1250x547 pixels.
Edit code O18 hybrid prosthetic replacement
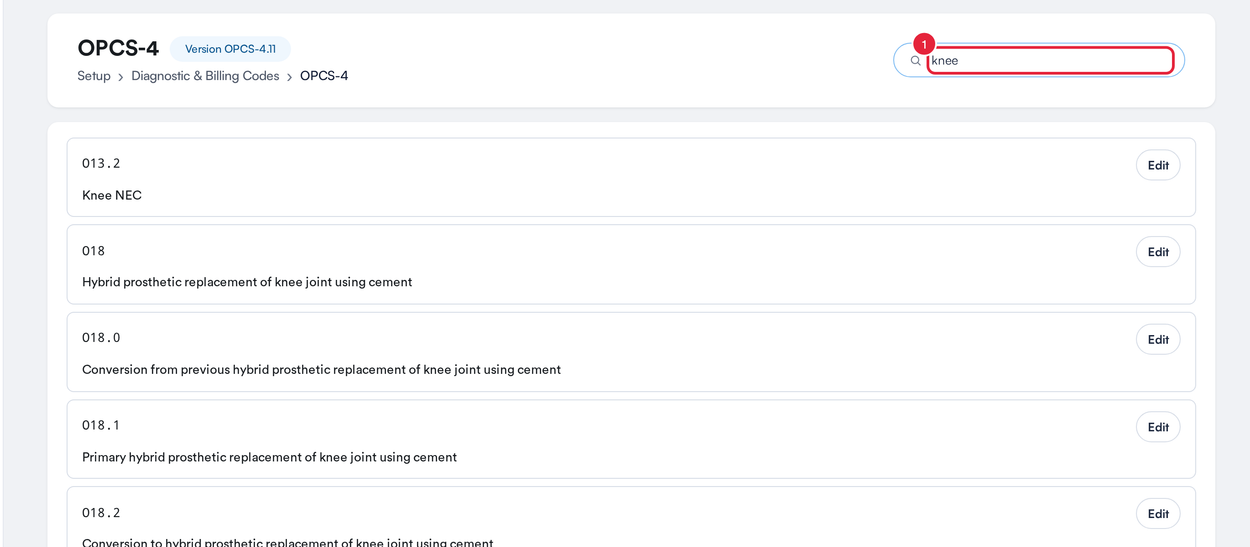(1158, 252)
